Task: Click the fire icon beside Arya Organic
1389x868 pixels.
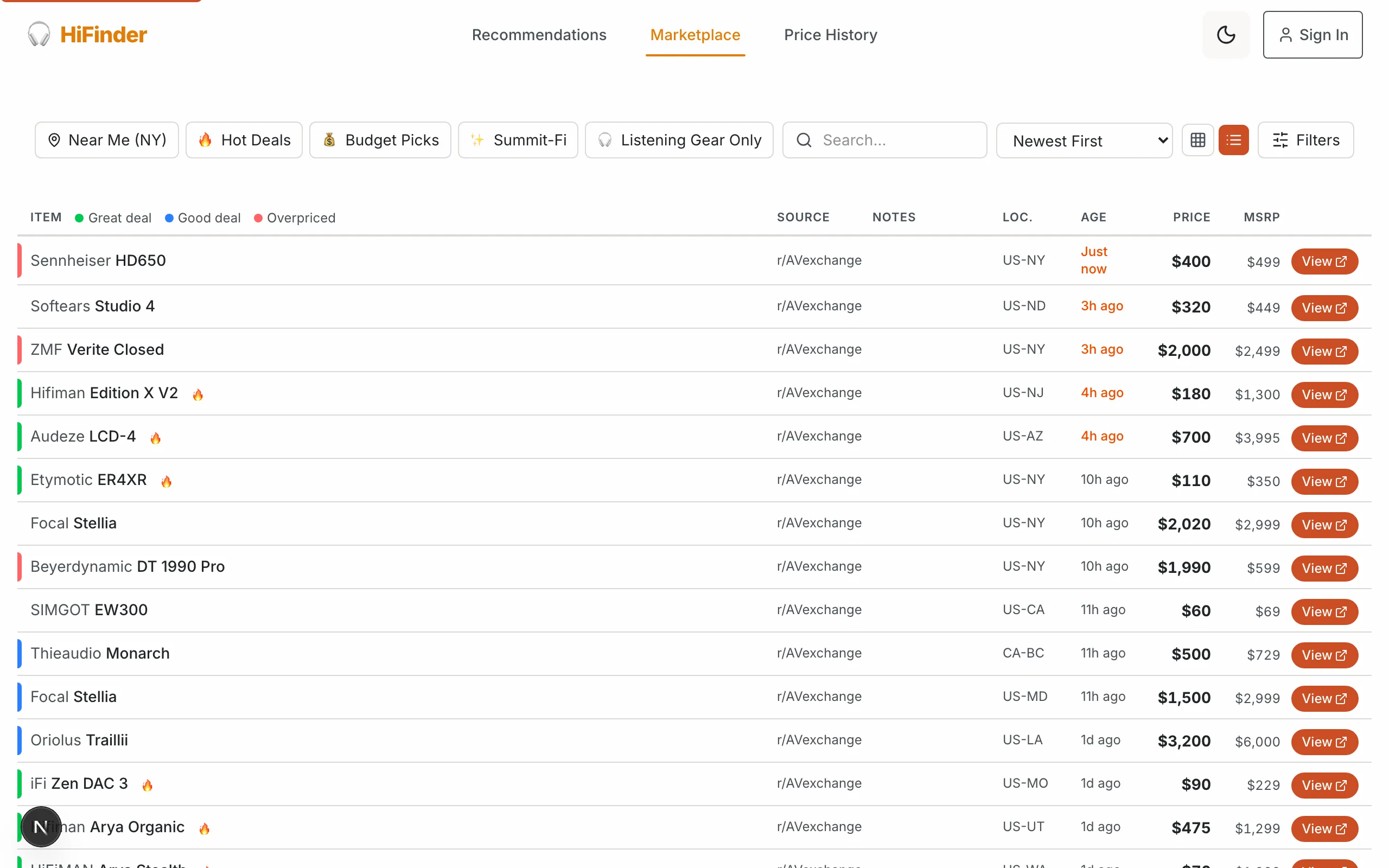Action: (205, 828)
